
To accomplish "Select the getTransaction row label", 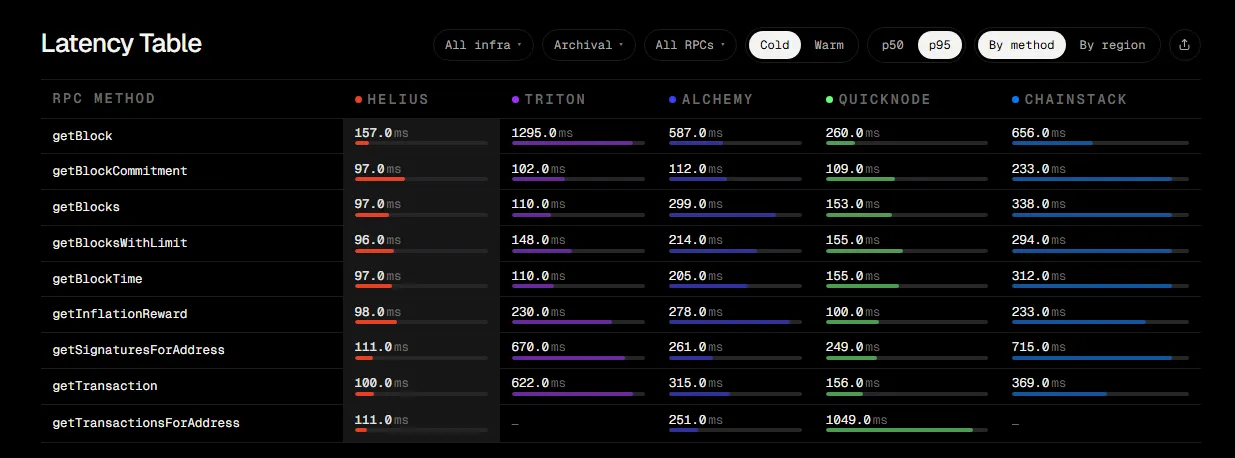I will tap(105, 386).
